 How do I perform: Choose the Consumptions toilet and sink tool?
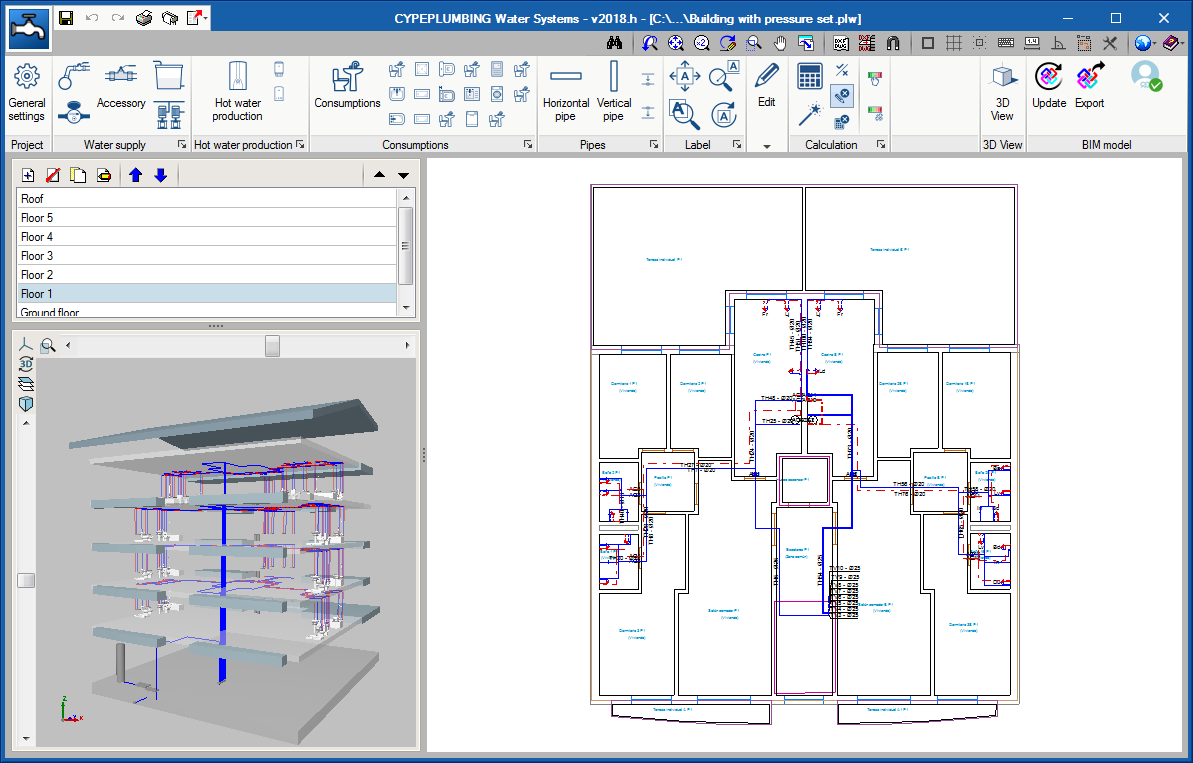click(x=347, y=87)
